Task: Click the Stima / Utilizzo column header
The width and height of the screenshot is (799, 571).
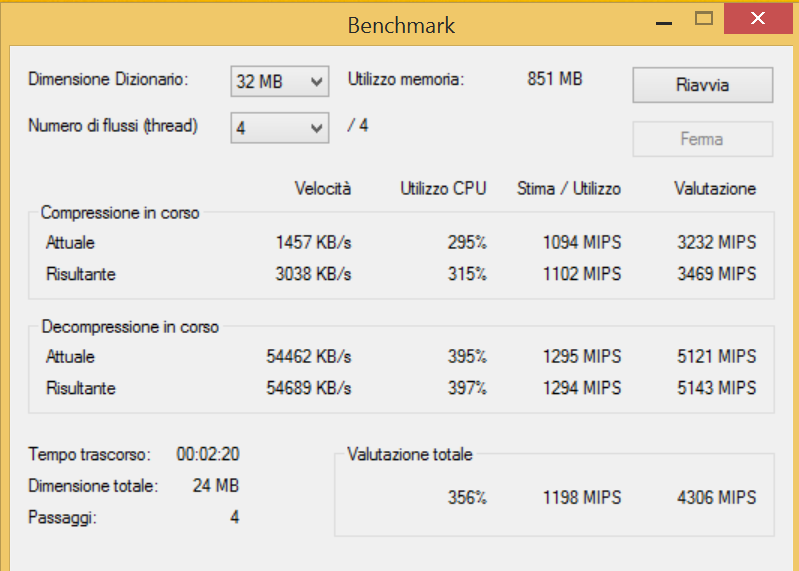Action: coord(569,188)
